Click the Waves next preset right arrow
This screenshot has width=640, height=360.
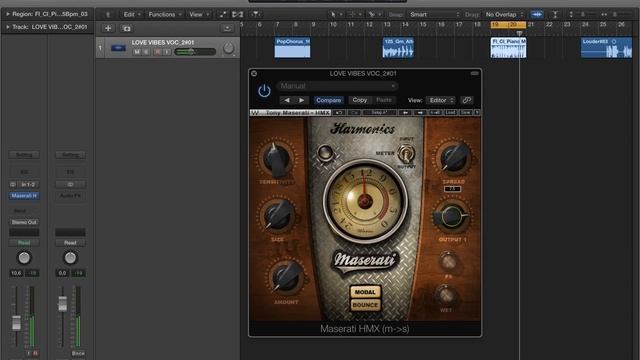tap(420, 112)
